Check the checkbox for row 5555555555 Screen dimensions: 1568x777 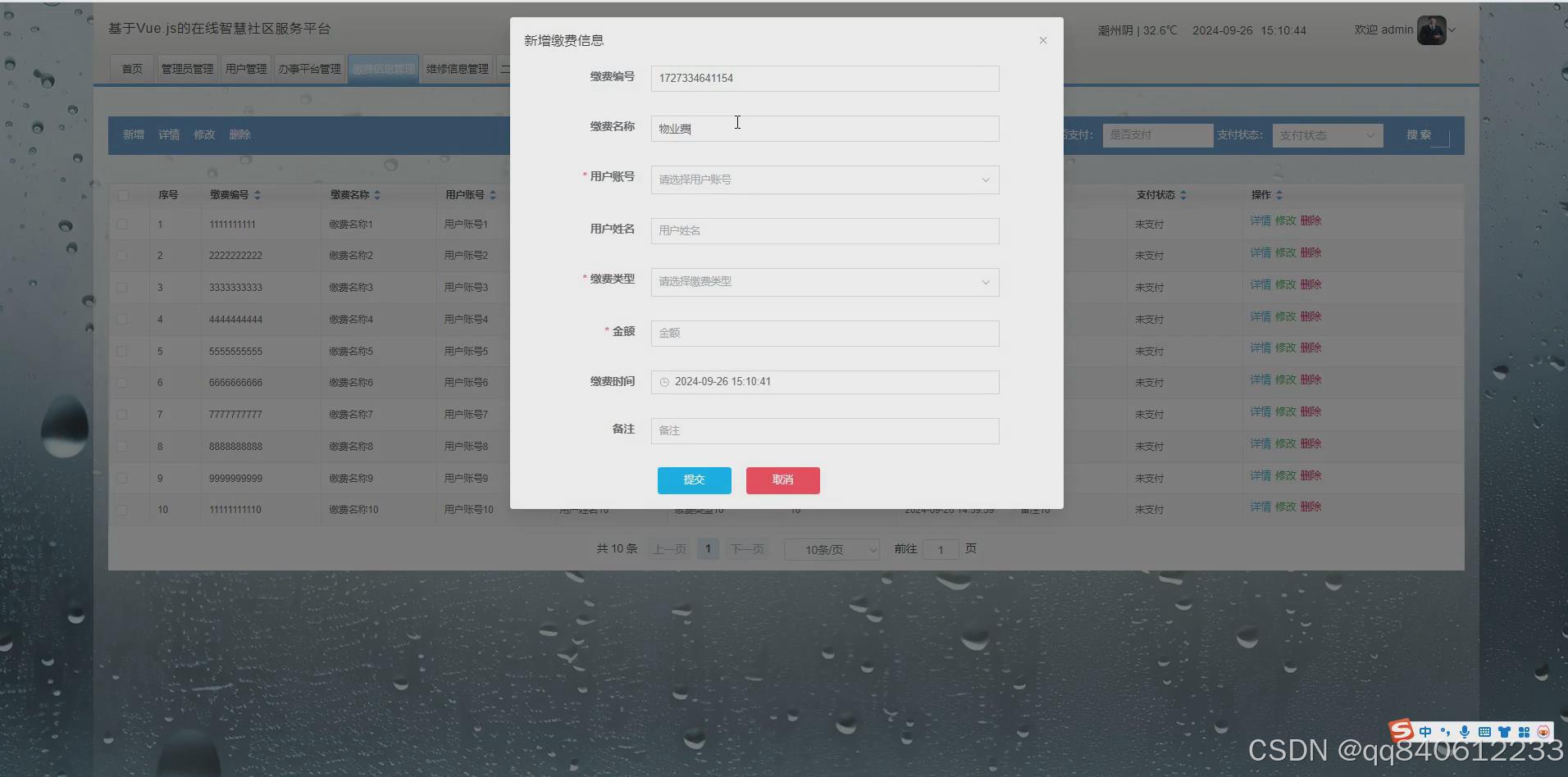(122, 351)
